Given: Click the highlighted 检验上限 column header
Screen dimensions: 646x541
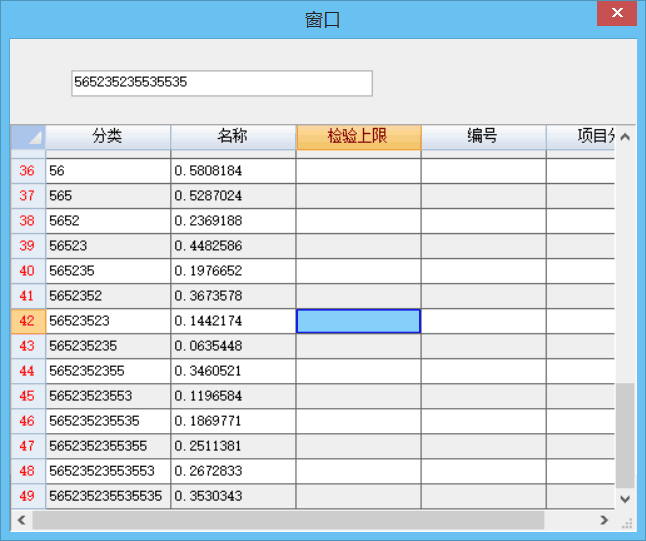Looking at the screenshot, I should point(358,137).
